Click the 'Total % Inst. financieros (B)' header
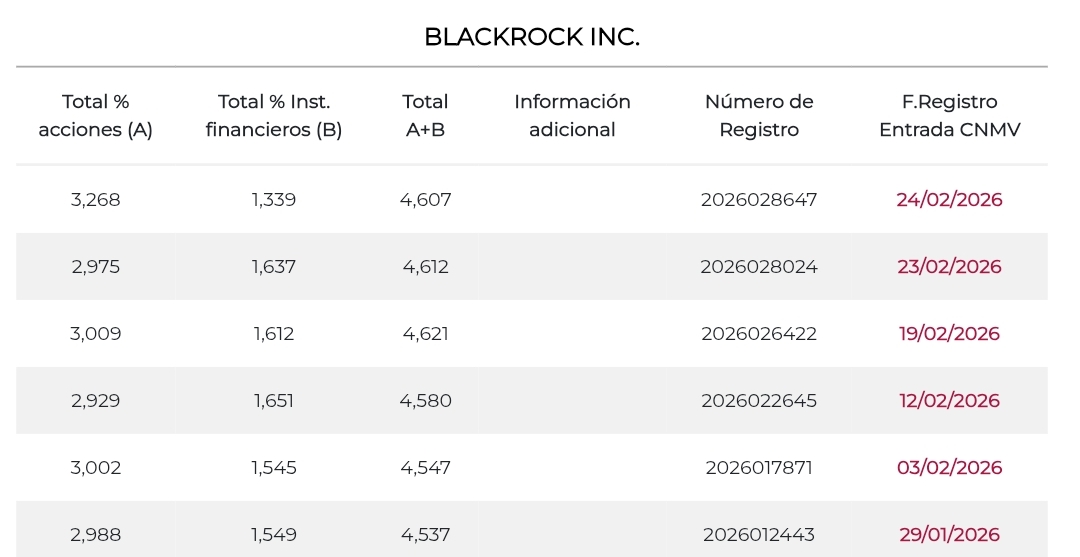The width and height of the screenshot is (1080, 557). (274, 115)
